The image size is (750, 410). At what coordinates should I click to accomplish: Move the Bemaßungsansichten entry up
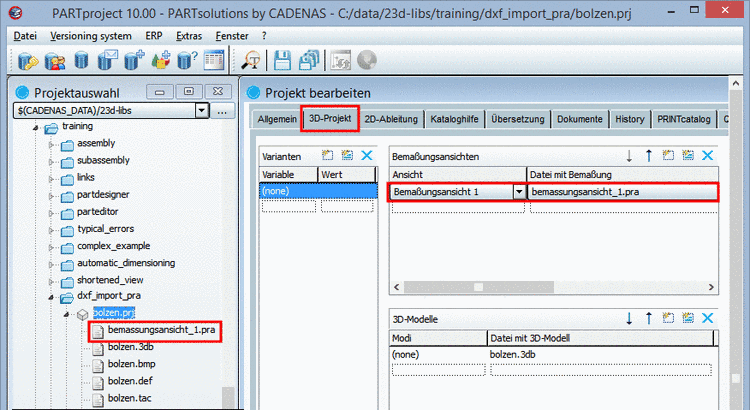click(x=649, y=156)
